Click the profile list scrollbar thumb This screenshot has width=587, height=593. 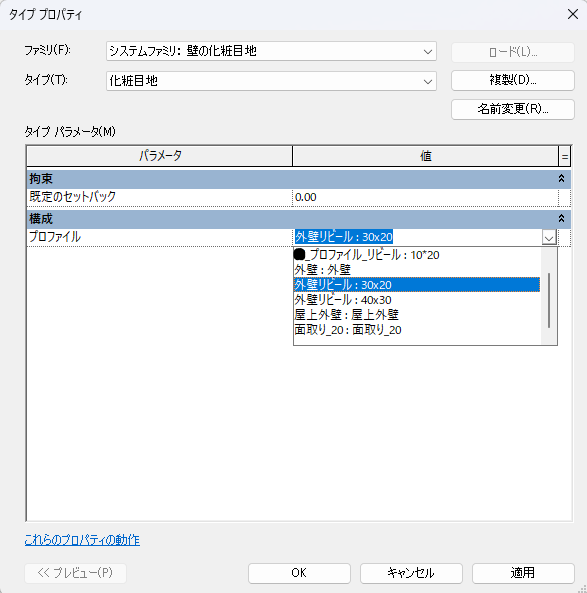coord(549,300)
